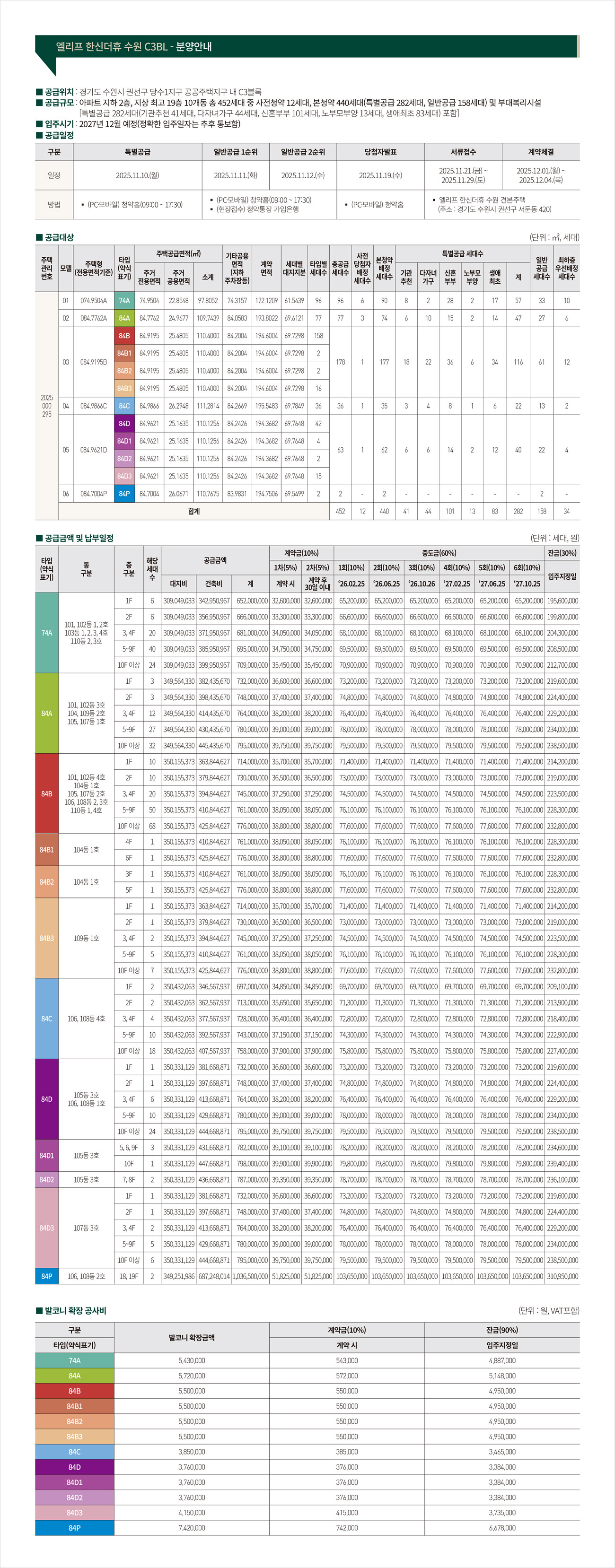Click 84P balcony expansion amount 7,420,000
The image size is (615, 1568).
192,1528
